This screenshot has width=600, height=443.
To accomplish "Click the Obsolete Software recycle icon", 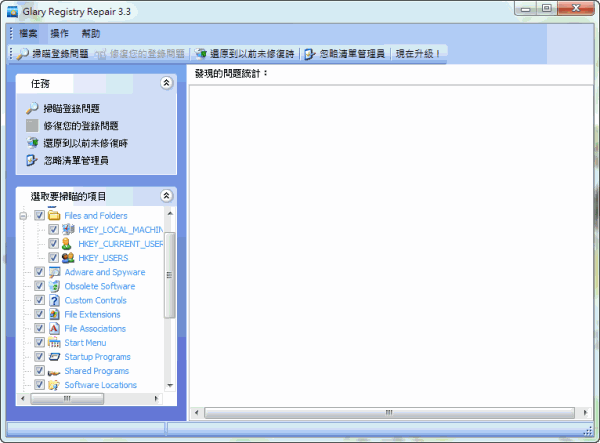I will [54, 286].
